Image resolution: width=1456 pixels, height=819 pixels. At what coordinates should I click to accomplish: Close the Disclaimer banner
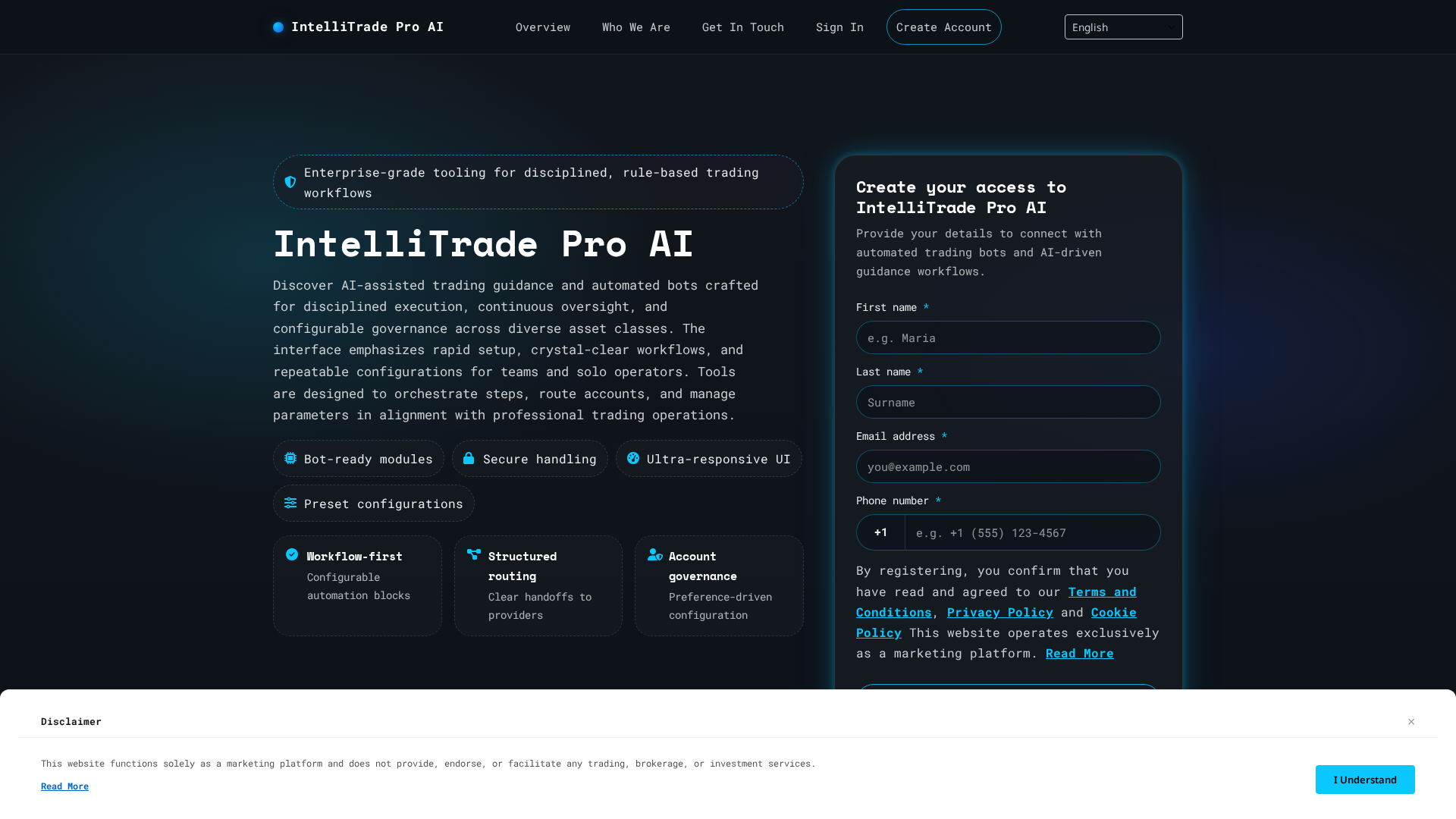[1411, 722]
